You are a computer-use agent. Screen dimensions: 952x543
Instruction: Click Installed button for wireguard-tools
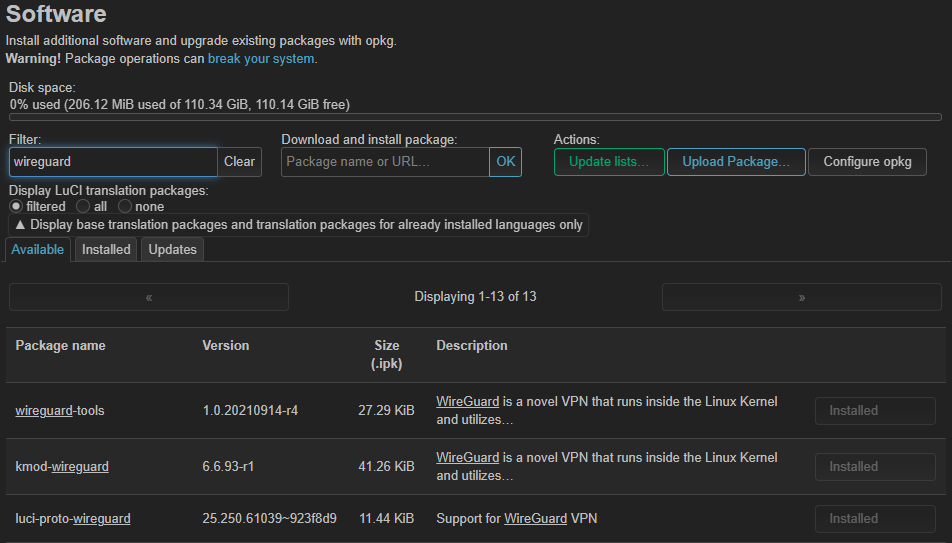(x=875, y=411)
